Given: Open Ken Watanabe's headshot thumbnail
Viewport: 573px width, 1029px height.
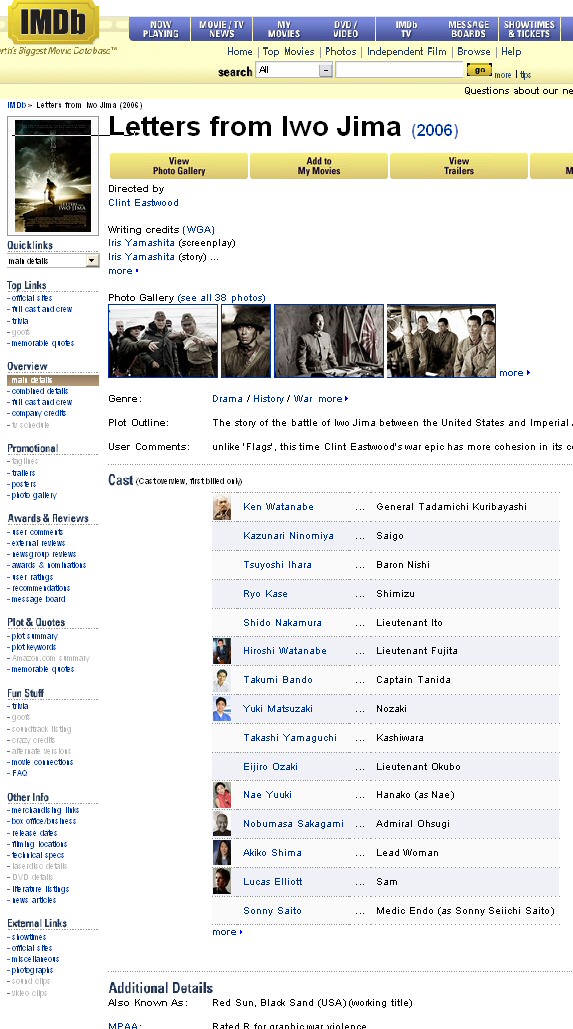Looking at the screenshot, I should 222,507.
